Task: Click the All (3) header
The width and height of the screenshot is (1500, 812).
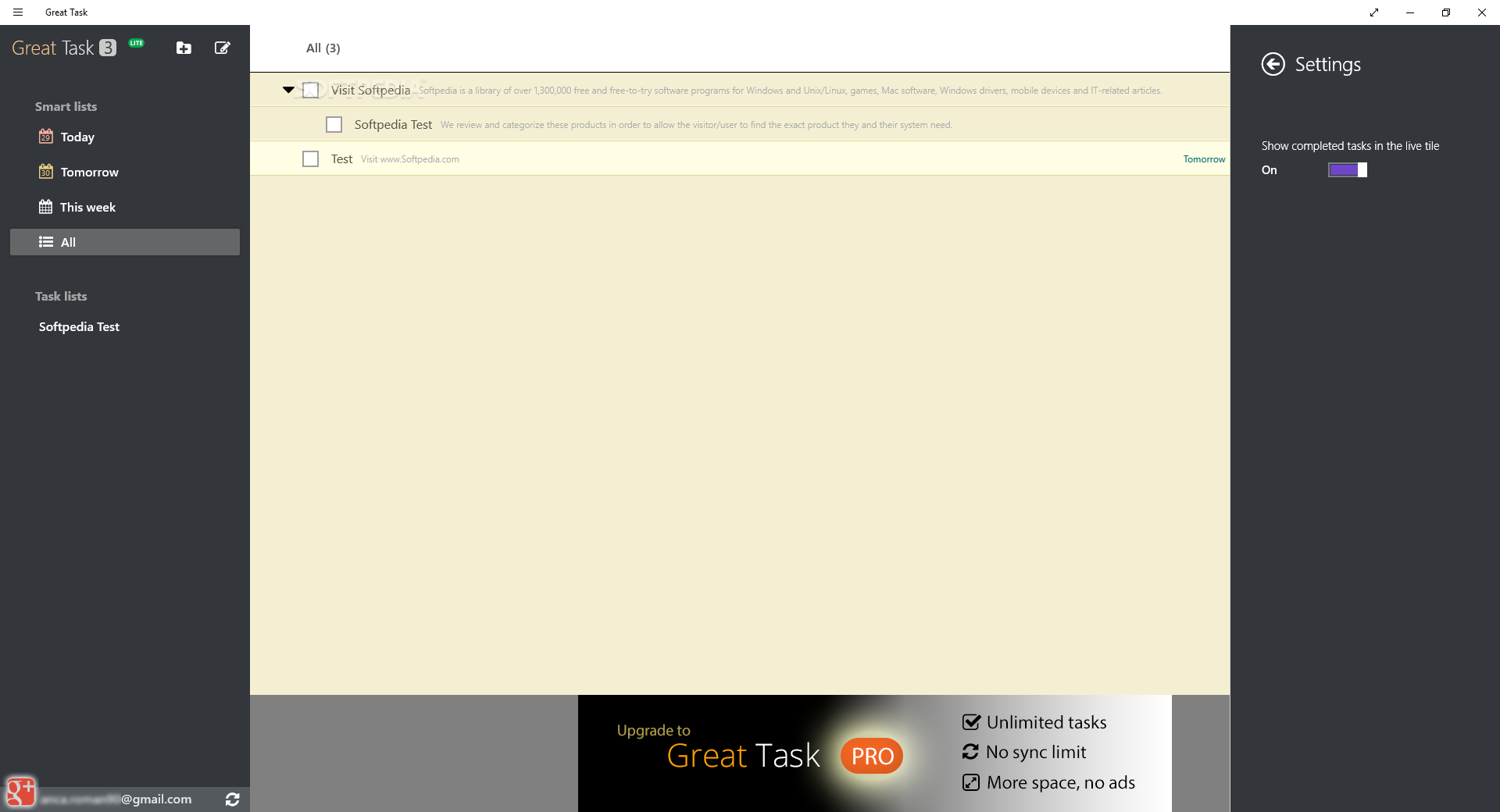Action: coord(323,48)
